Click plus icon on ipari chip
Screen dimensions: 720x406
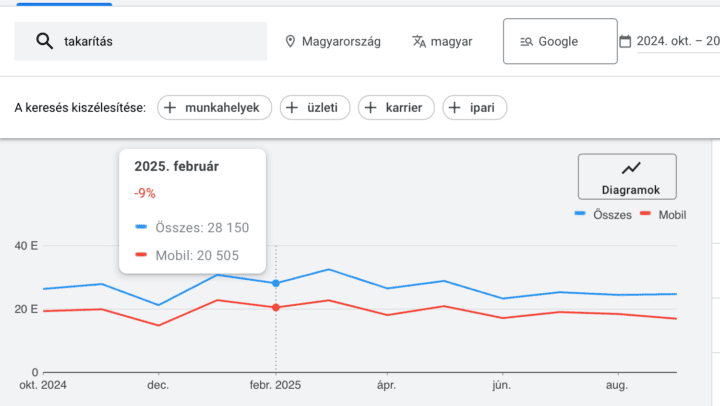tap(454, 107)
